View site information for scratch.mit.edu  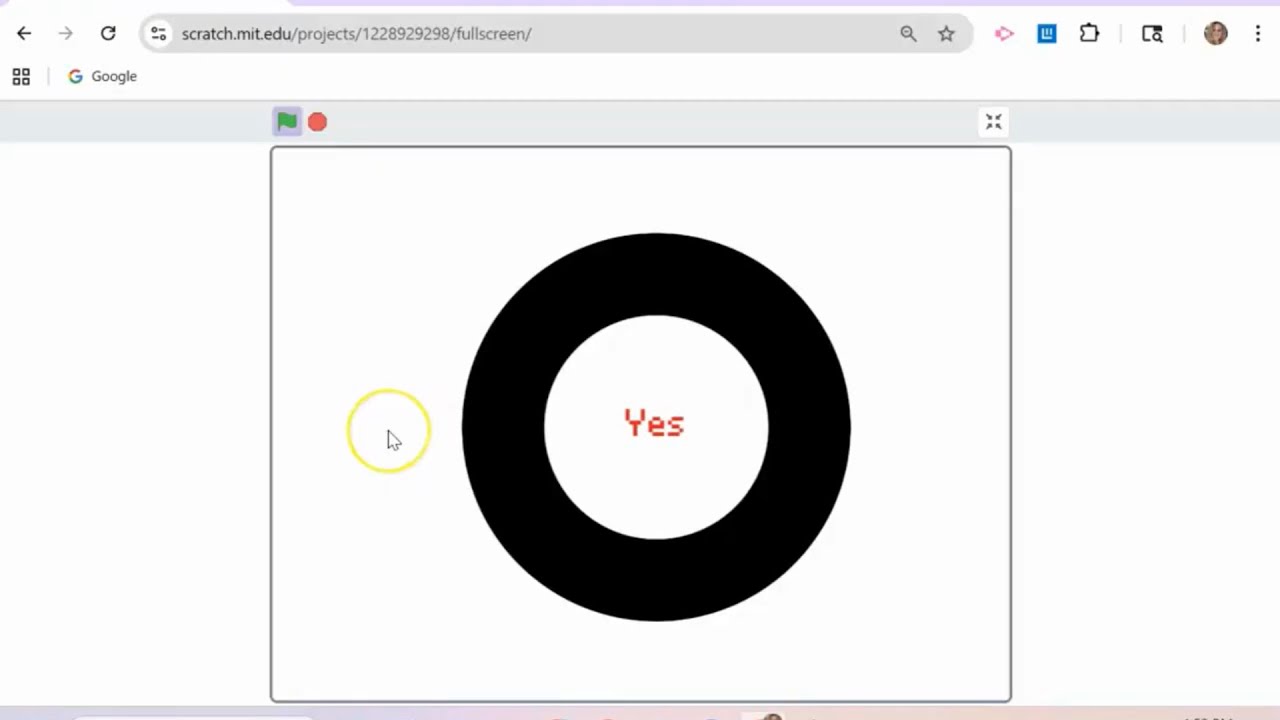pos(158,34)
